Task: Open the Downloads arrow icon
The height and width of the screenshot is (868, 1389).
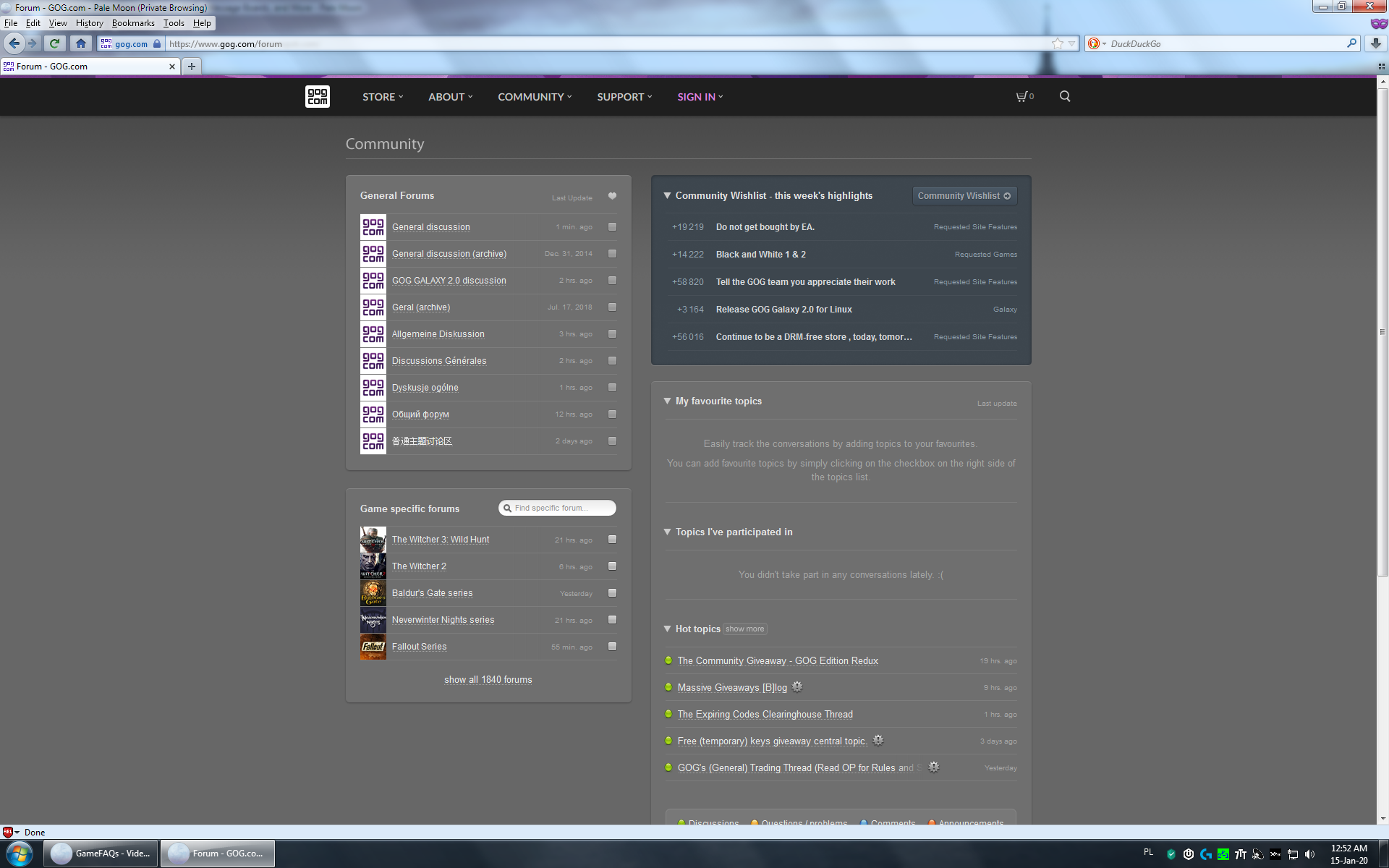Action: click(x=1376, y=43)
